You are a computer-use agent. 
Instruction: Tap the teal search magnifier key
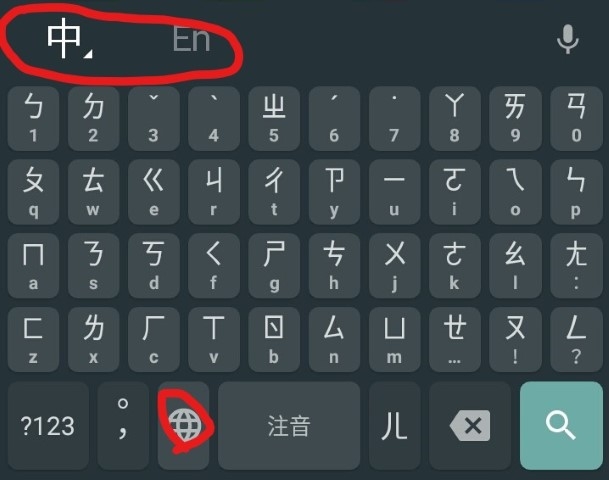pos(561,426)
